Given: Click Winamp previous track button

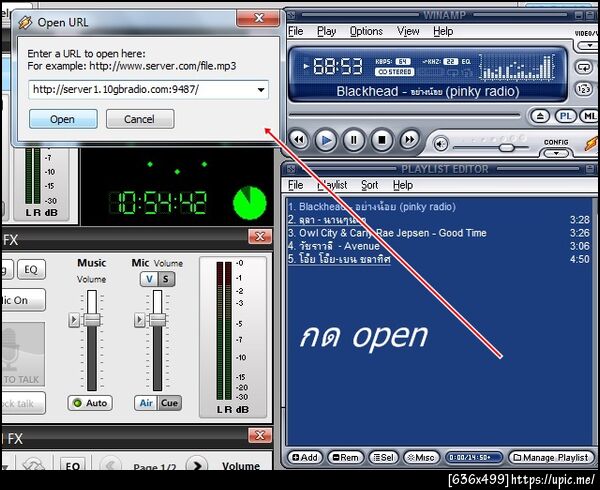Looking at the screenshot, I should click(x=299, y=140).
